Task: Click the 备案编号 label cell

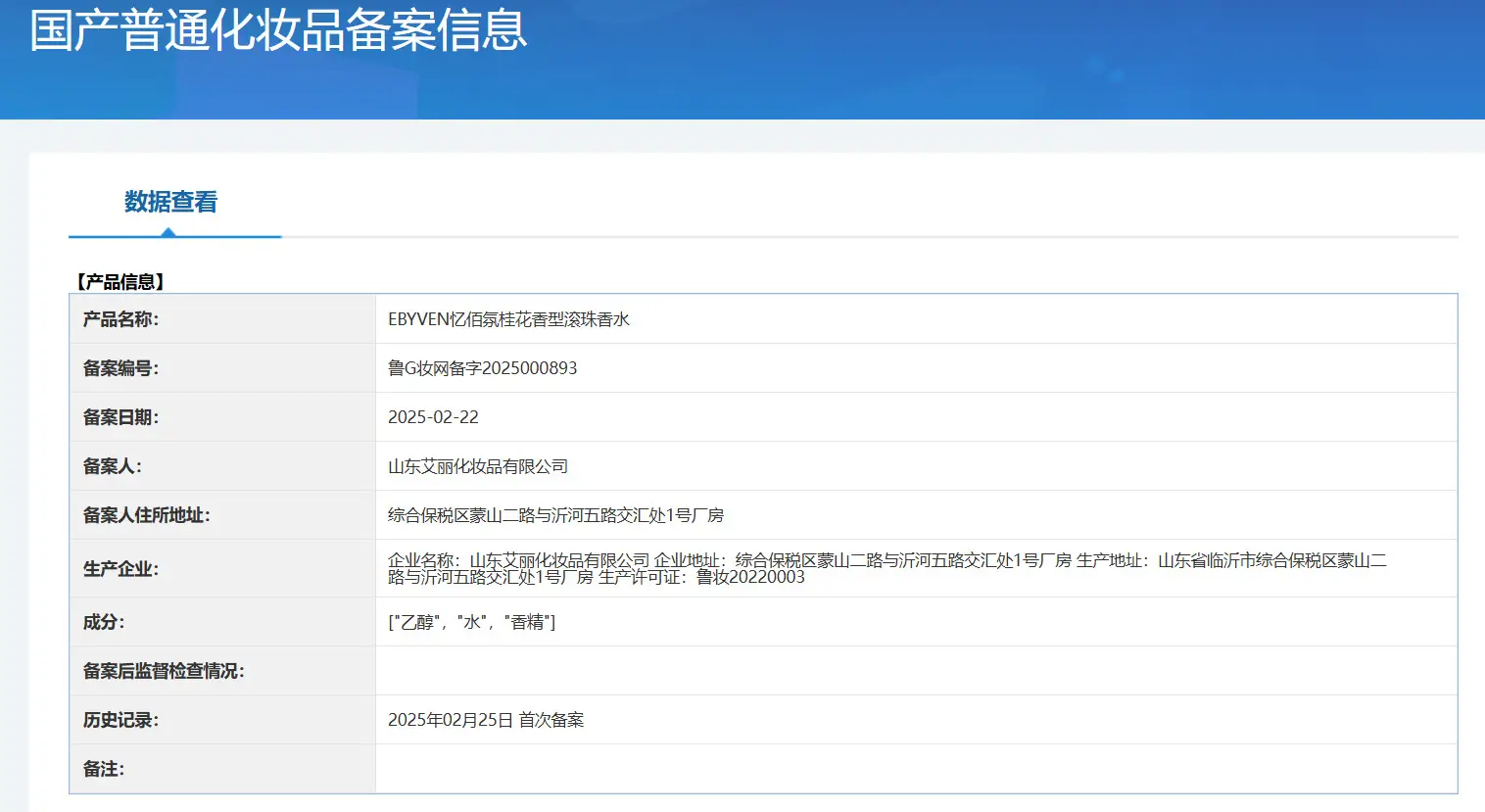Action: (x=222, y=368)
